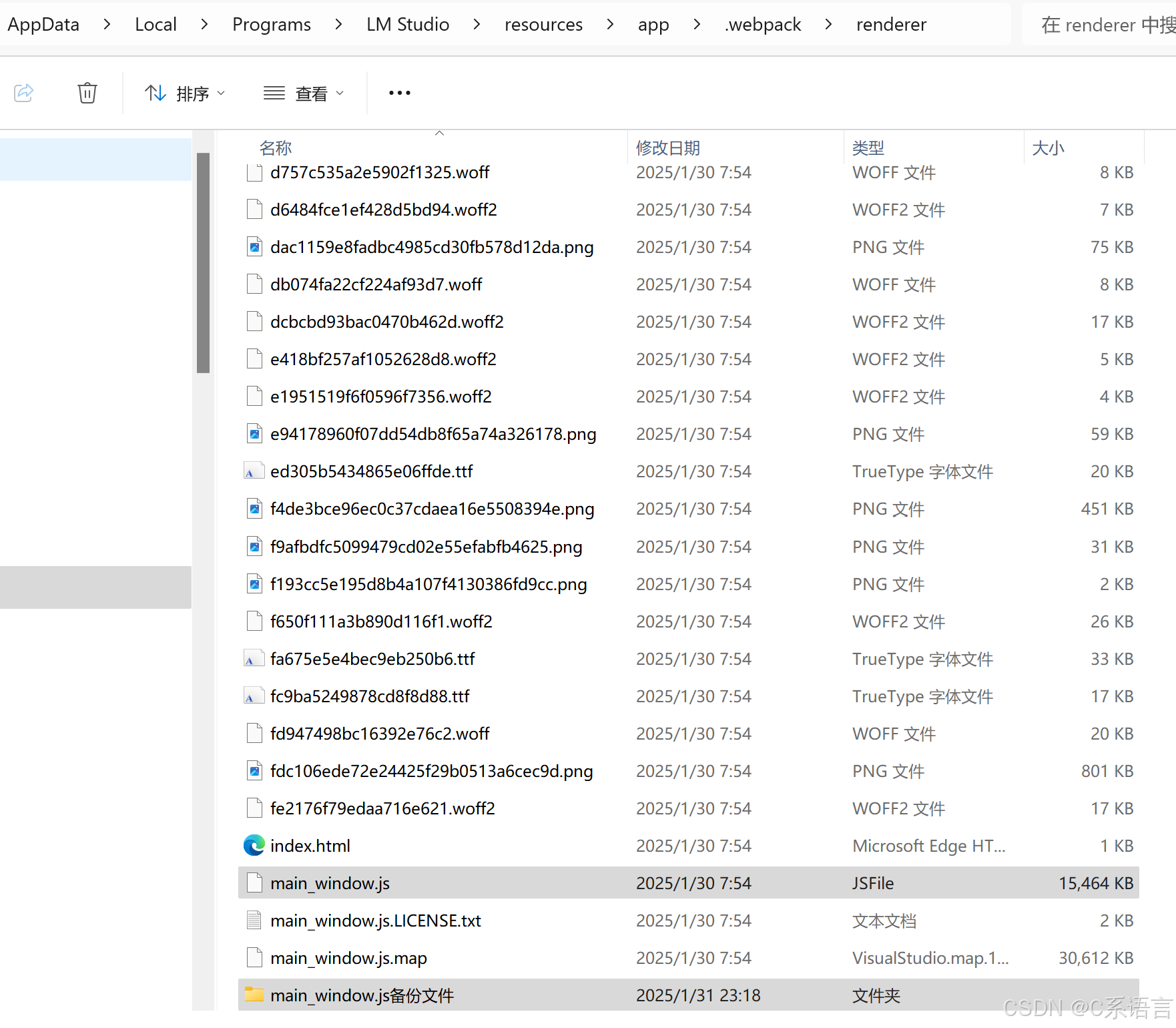Select PNG icon of fdc106ede72e24425f29b0513a6cec9d.png
Screen dimensions: 1176x1028
[x=254, y=771]
